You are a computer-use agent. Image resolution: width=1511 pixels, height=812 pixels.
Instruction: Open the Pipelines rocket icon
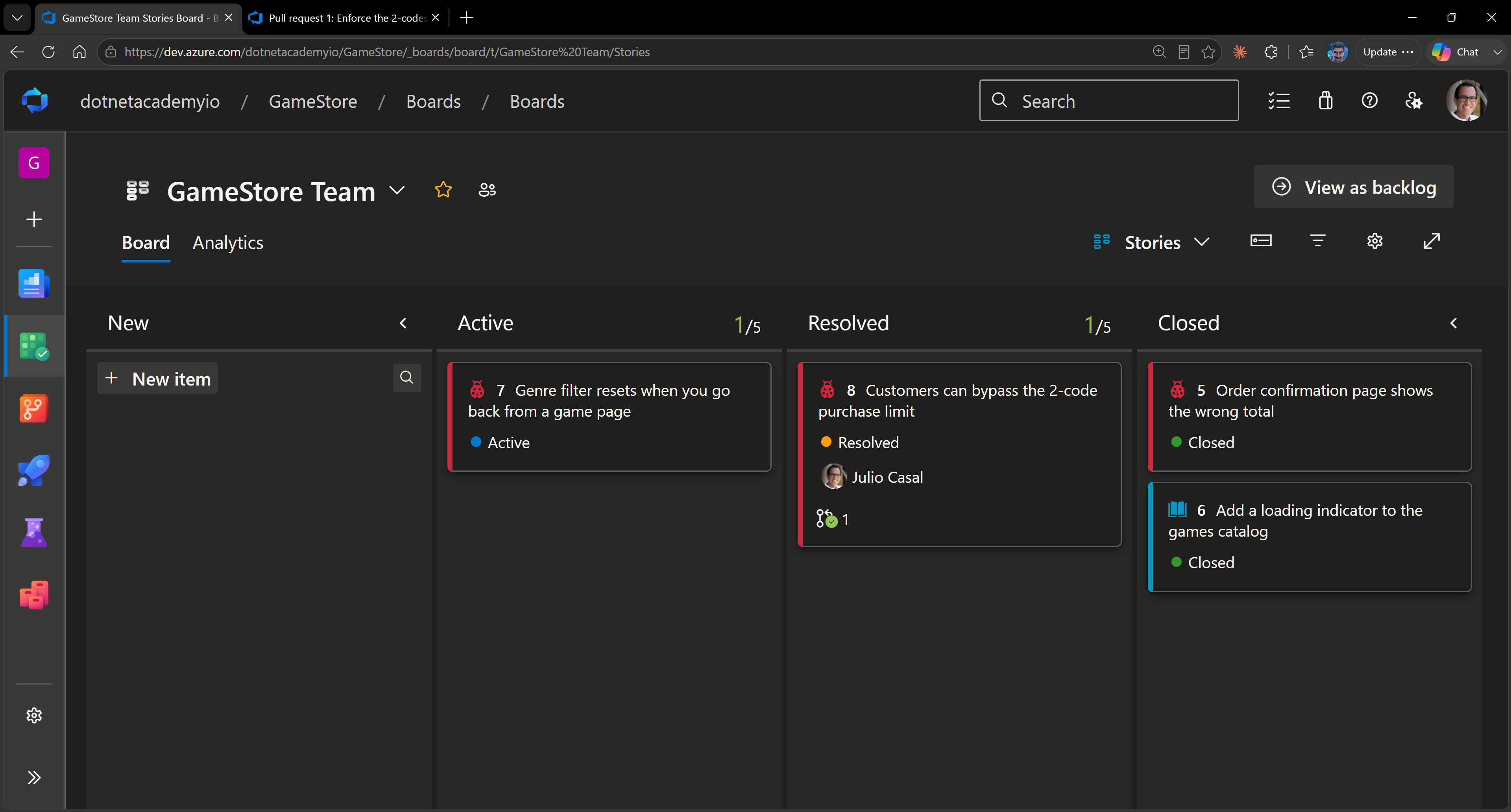[x=34, y=470]
